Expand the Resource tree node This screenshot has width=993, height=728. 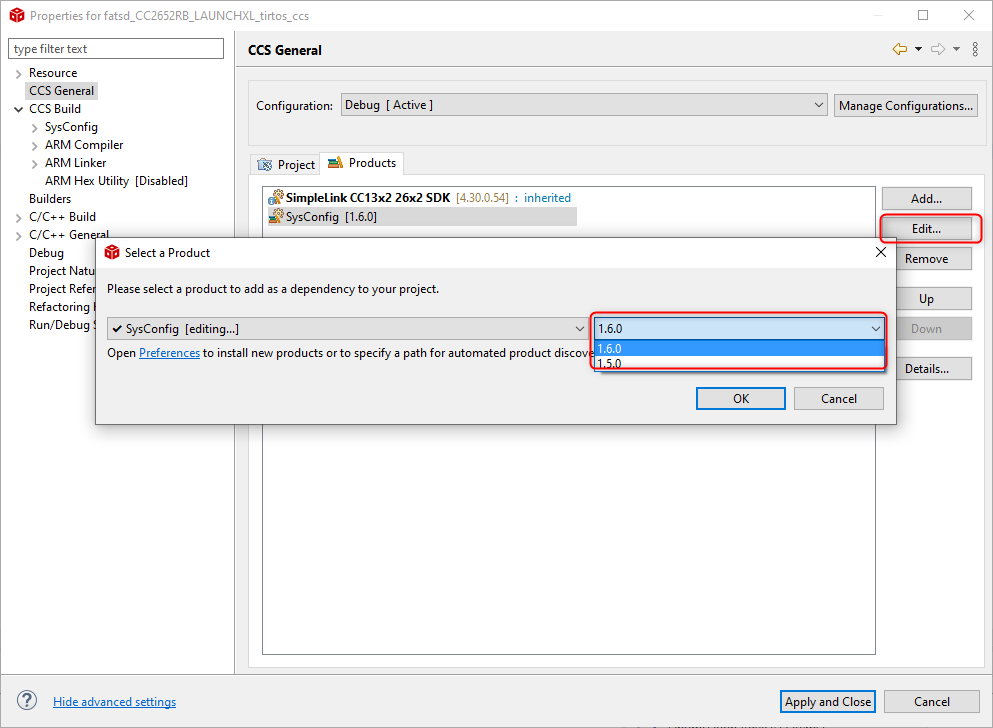(18, 73)
